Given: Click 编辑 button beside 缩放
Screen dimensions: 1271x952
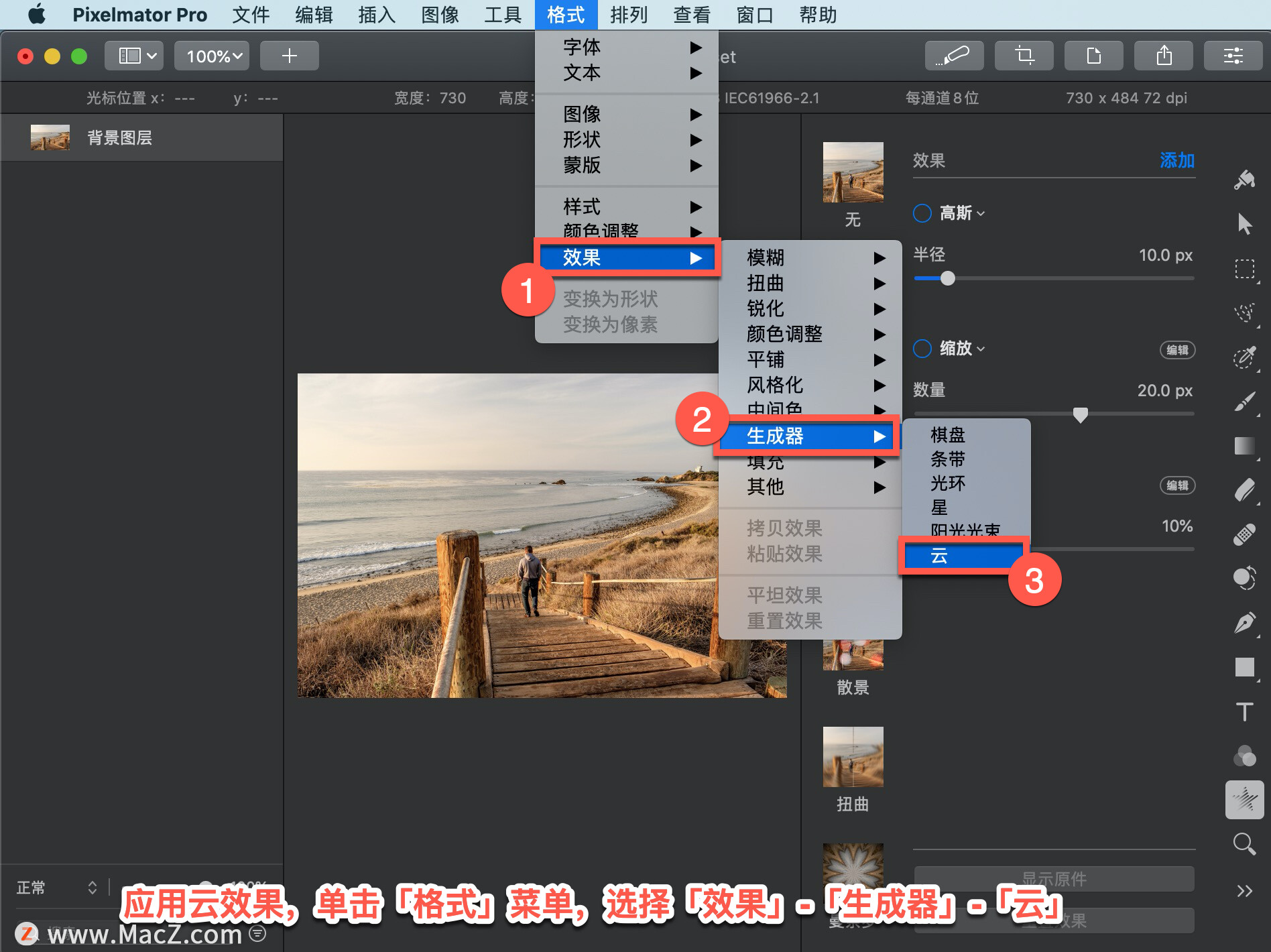Looking at the screenshot, I should [x=1177, y=350].
